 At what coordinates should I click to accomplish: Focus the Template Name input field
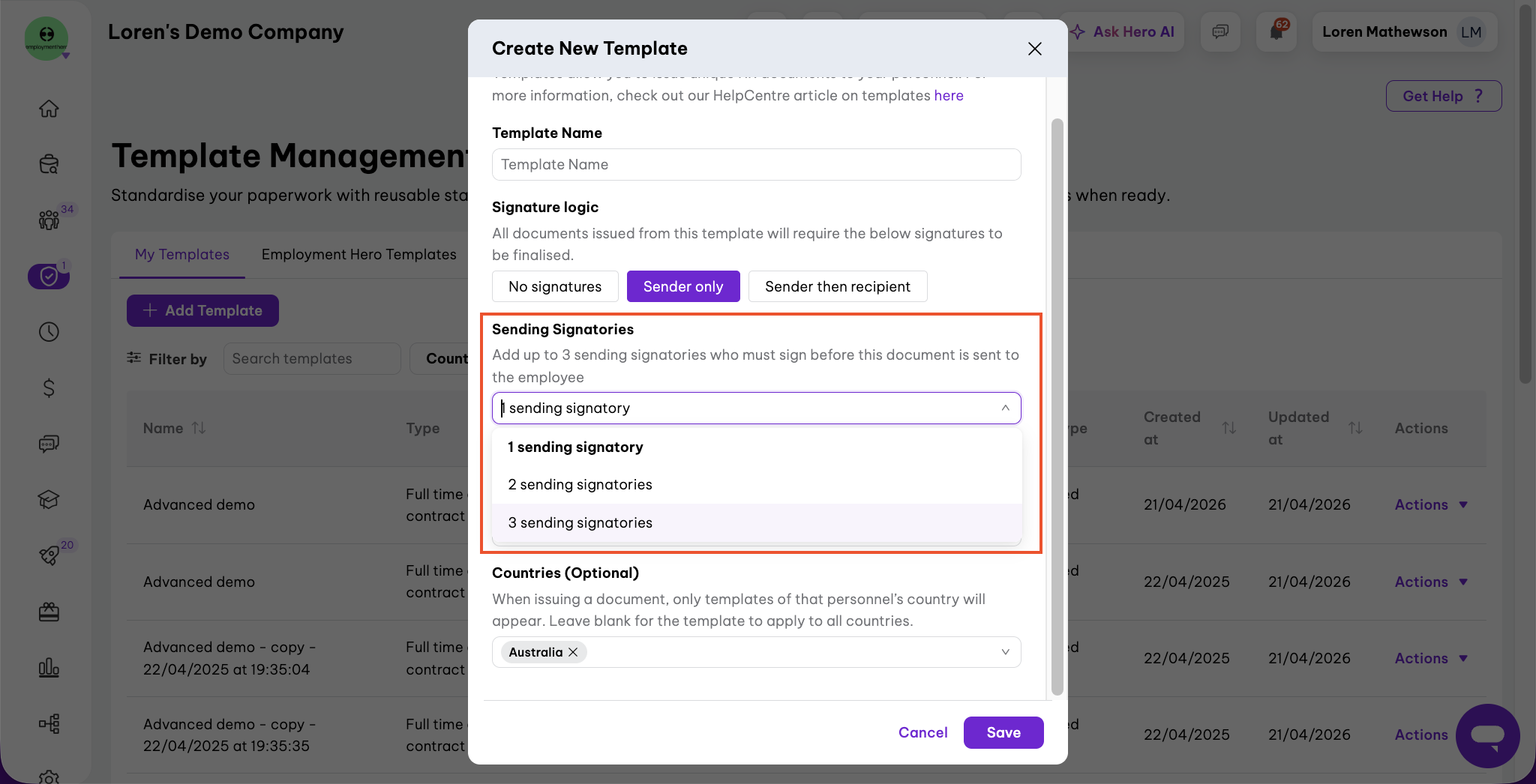757,164
